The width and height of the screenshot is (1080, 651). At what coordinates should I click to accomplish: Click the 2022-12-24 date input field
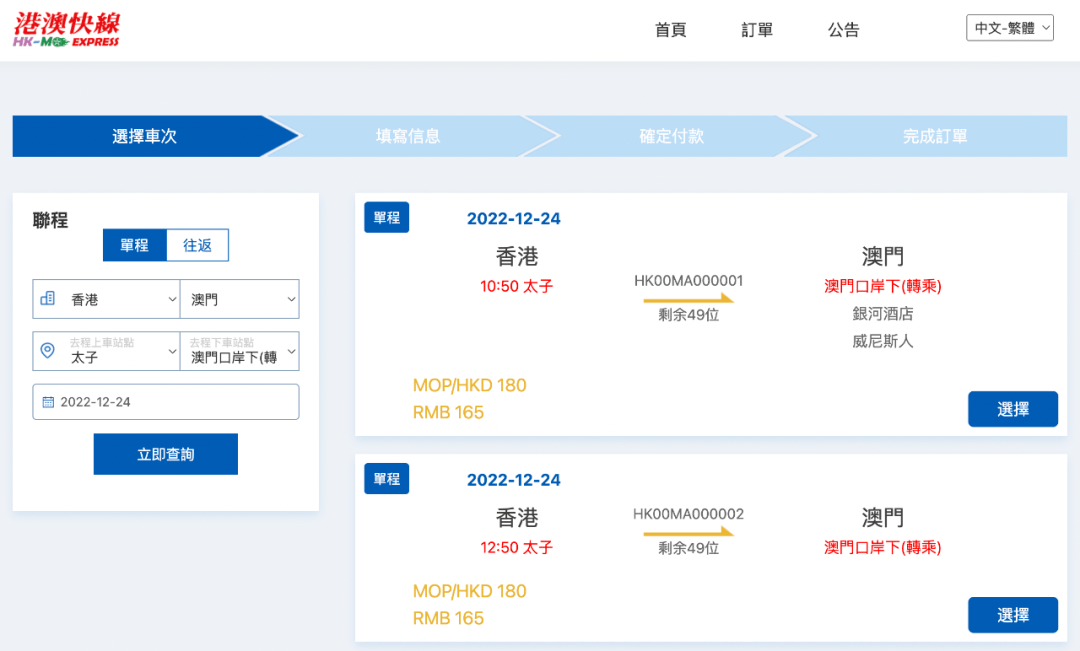[x=165, y=401]
